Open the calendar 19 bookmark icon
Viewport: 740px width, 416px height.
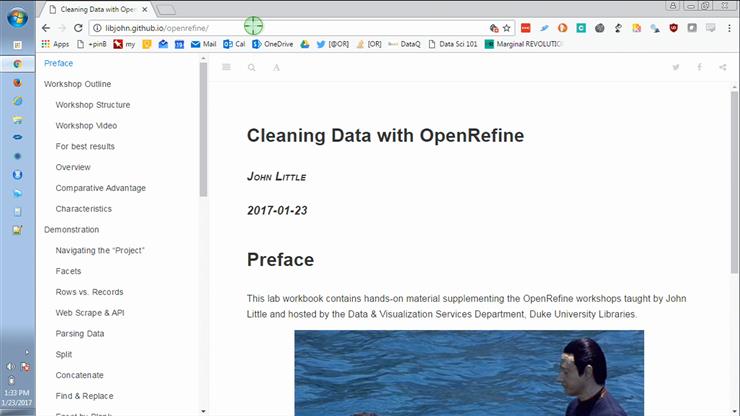179,44
